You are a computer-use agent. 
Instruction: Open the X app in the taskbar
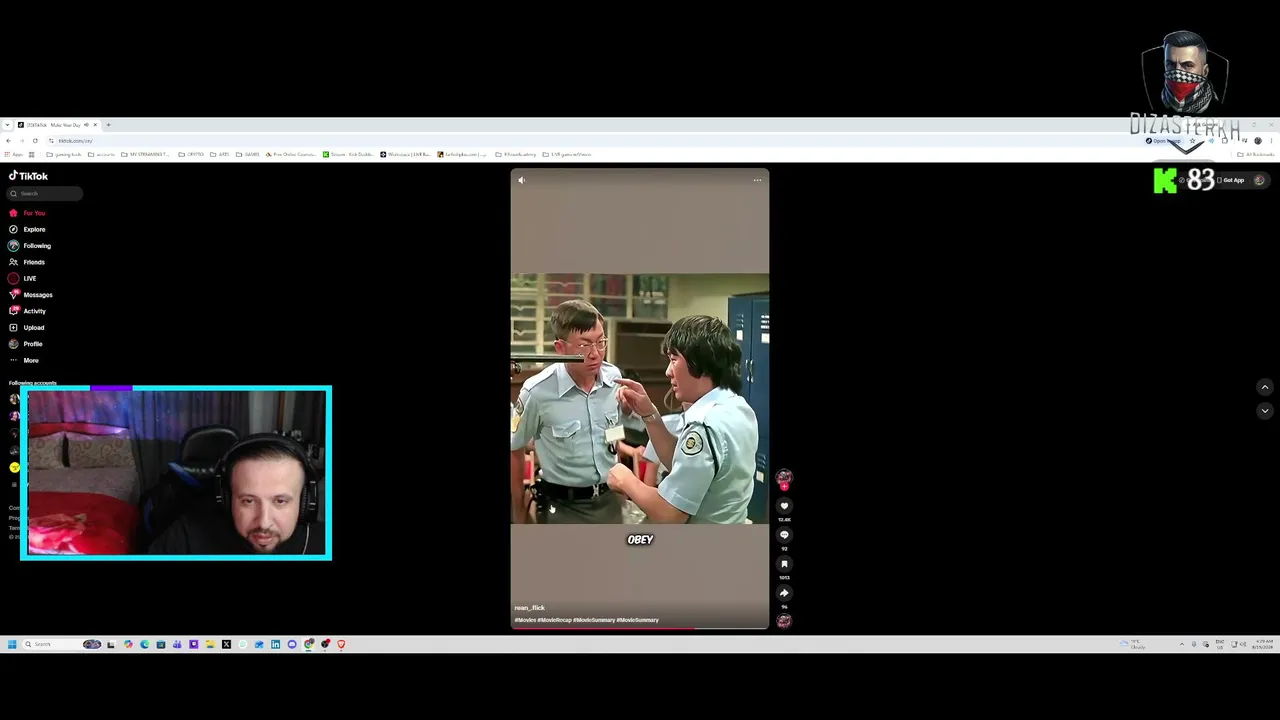226,644
